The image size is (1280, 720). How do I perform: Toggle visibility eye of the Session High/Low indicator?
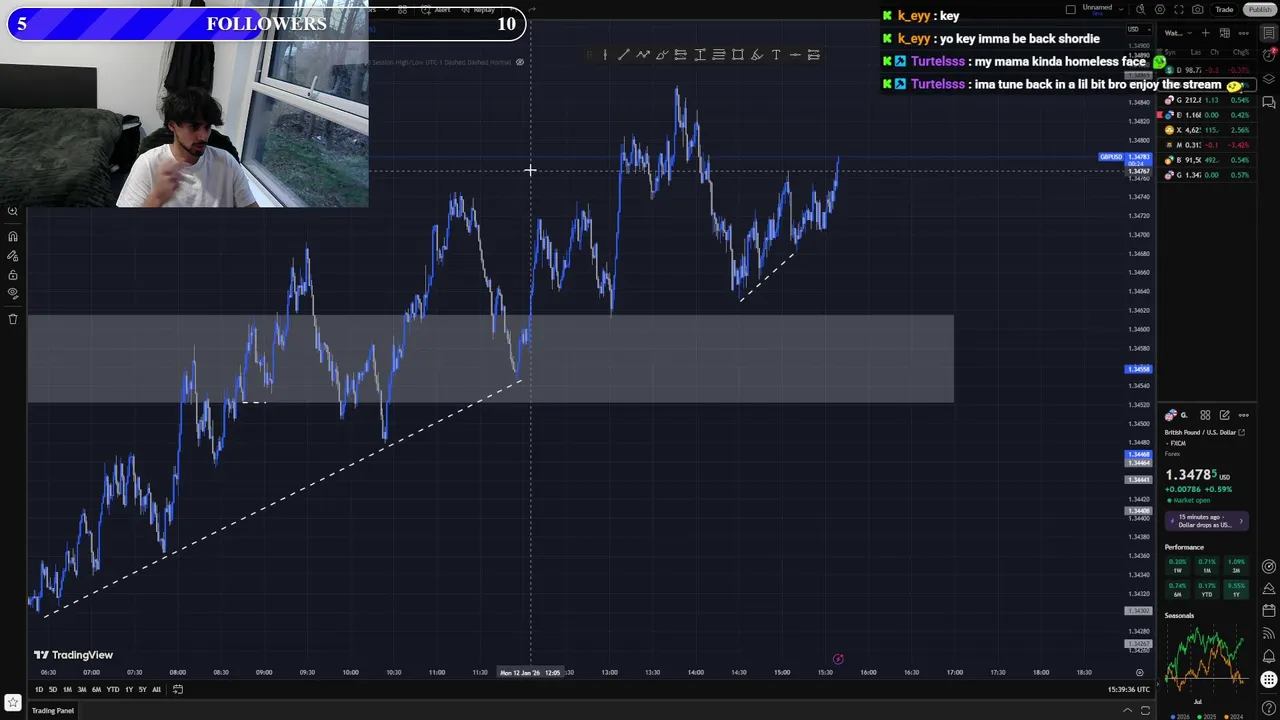[520, 62]
